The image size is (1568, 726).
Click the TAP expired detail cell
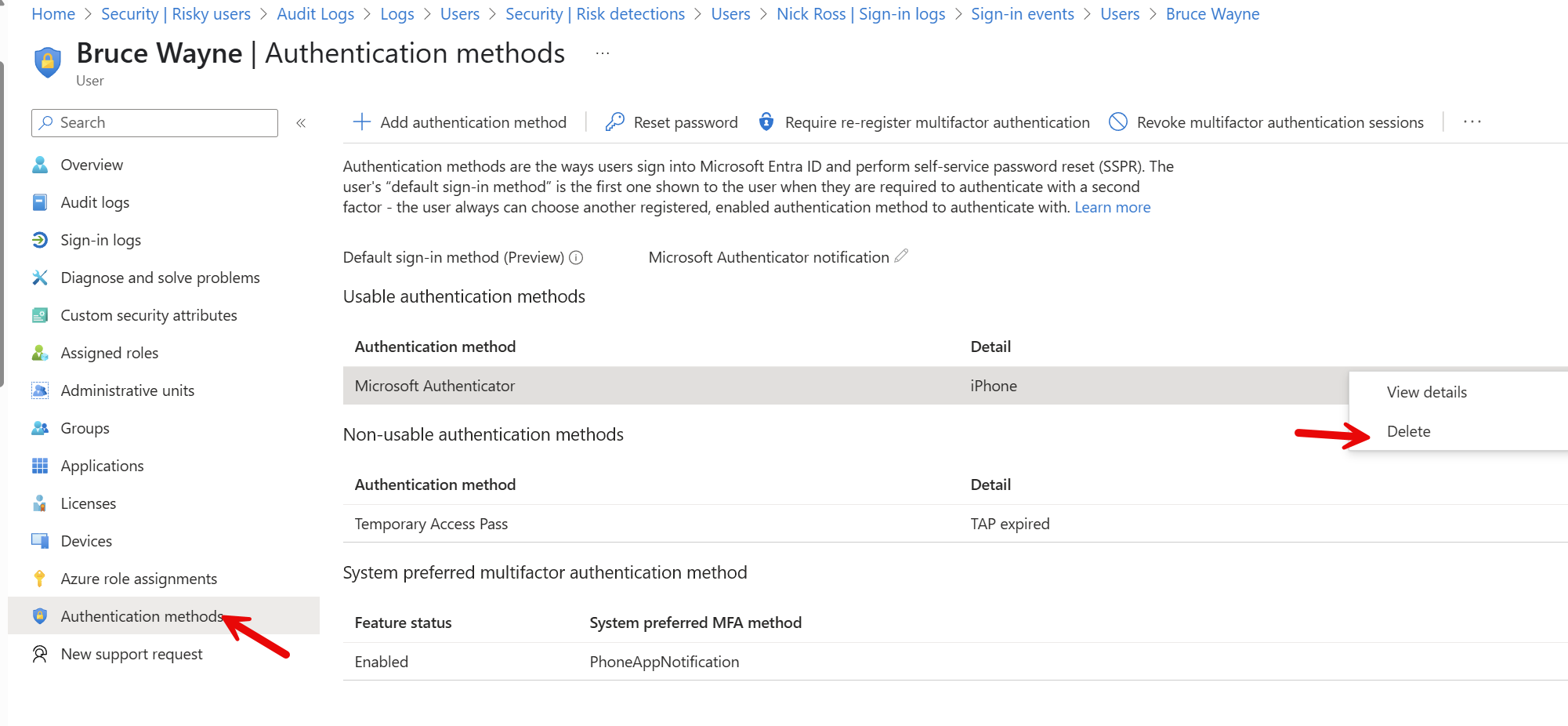click(1009, 524)
